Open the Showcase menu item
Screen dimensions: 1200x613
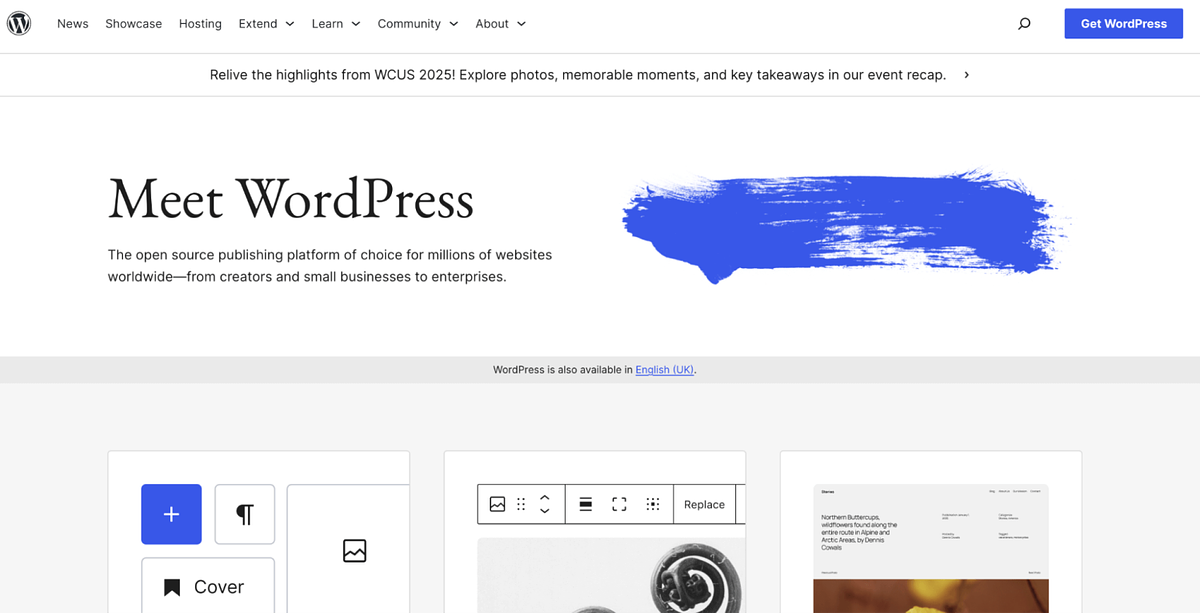(133, 23)
